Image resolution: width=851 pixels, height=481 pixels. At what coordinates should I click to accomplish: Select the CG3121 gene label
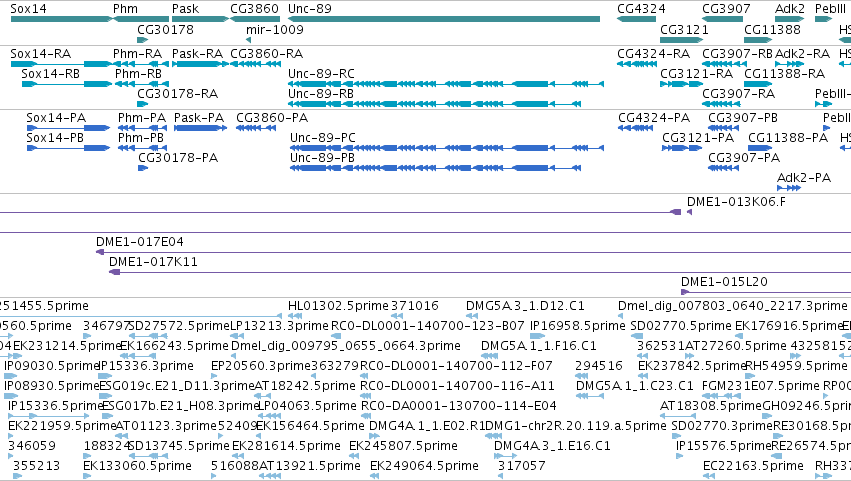(684, 29)
